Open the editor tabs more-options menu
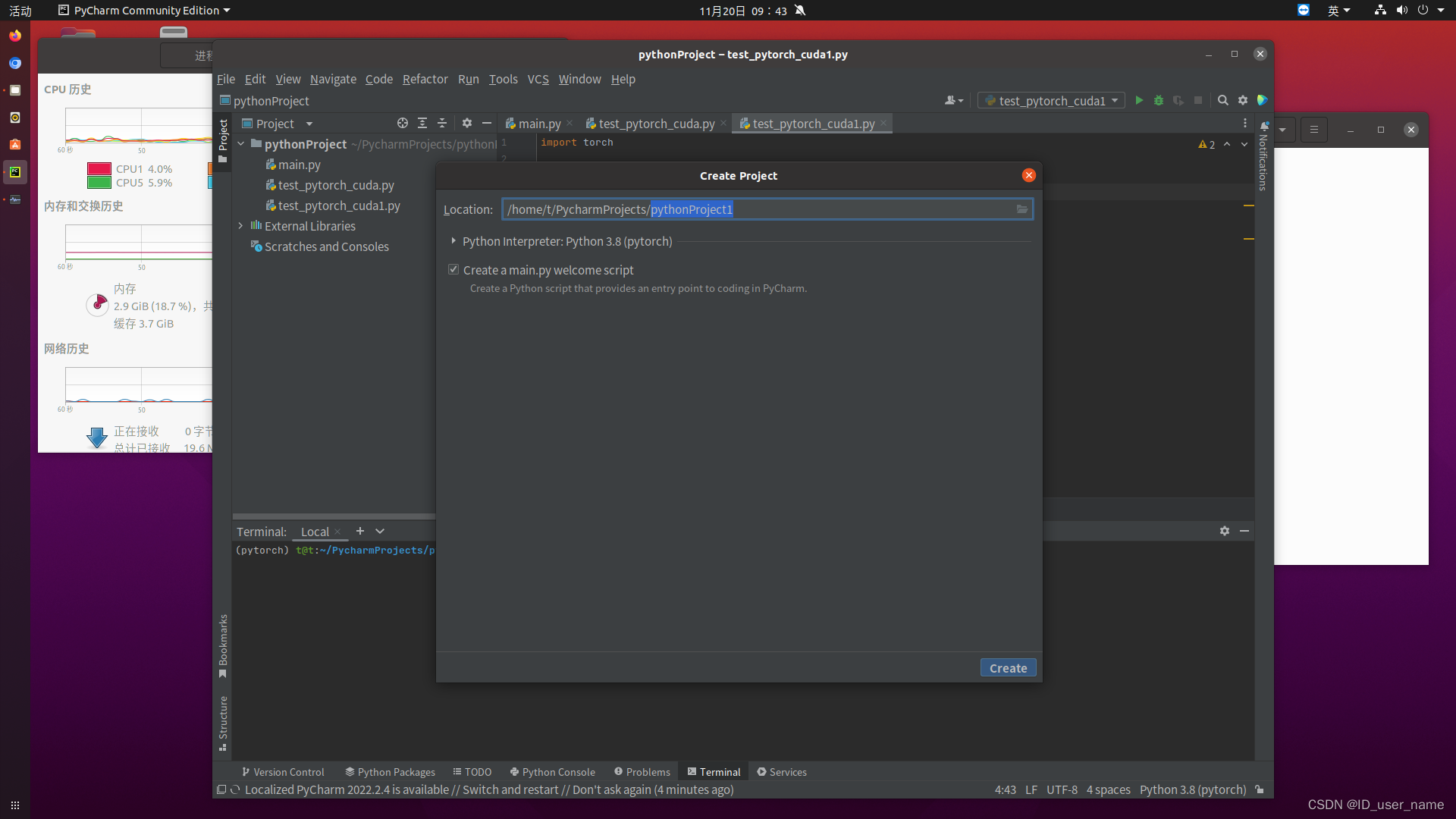The height and width of the screenshot is (819, 1456). click(1245, 123)
